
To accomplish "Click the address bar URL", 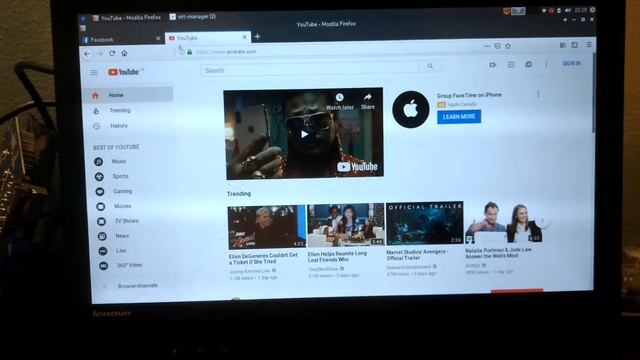I will coord(226,52).
